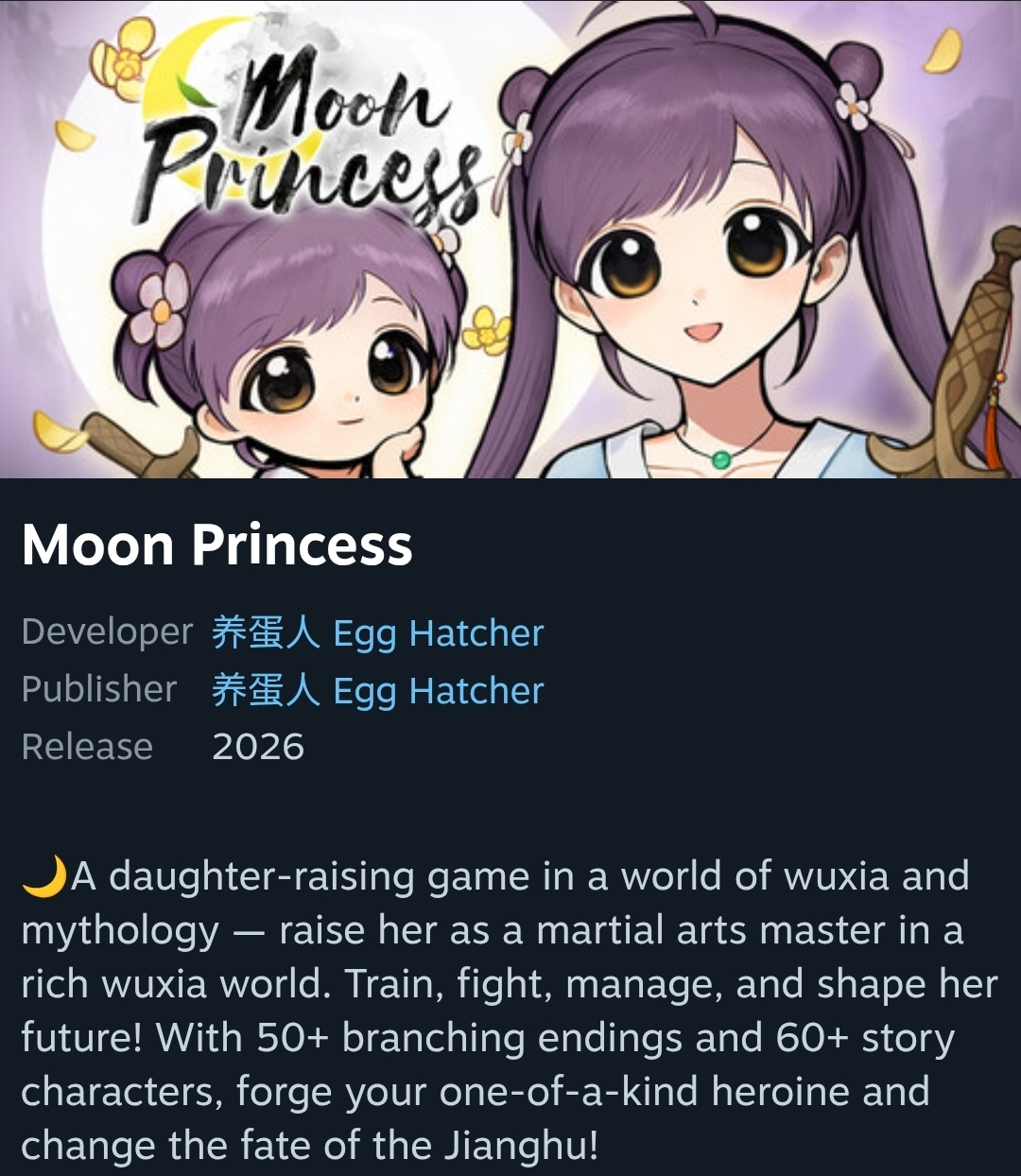Click the yellow petal in banner's top-right corner
1021x1176 pixels.
[x=942, y=51]
